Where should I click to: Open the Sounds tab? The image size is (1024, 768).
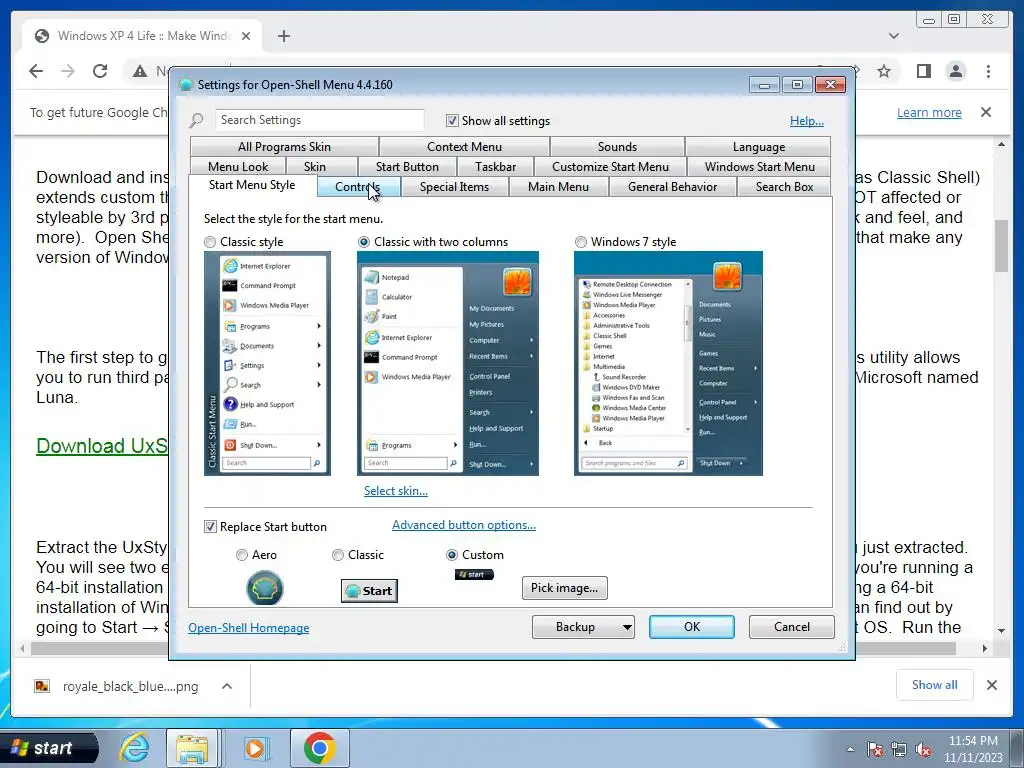click(x=617, y=146)
